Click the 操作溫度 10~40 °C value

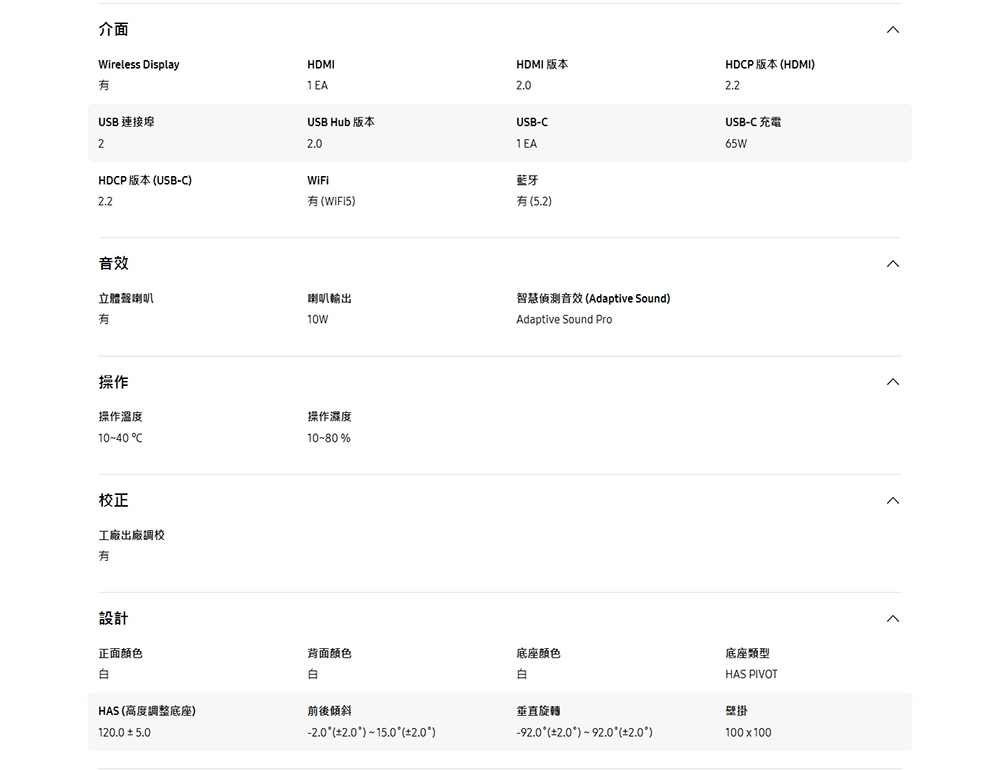tap(119, 438)
